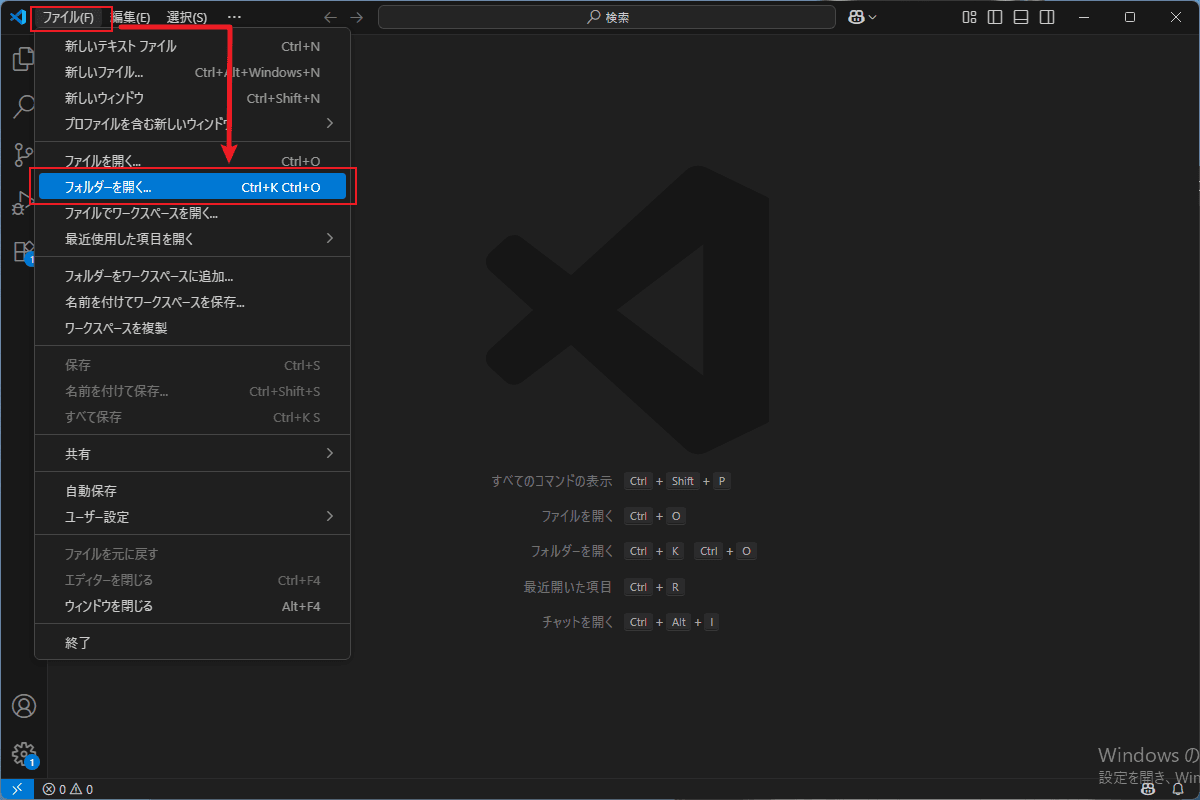Viewport: 1200px width, 800px height.
Task: Open the Extensions view icon
Action: pyautogui.click(x=23, y=251)
